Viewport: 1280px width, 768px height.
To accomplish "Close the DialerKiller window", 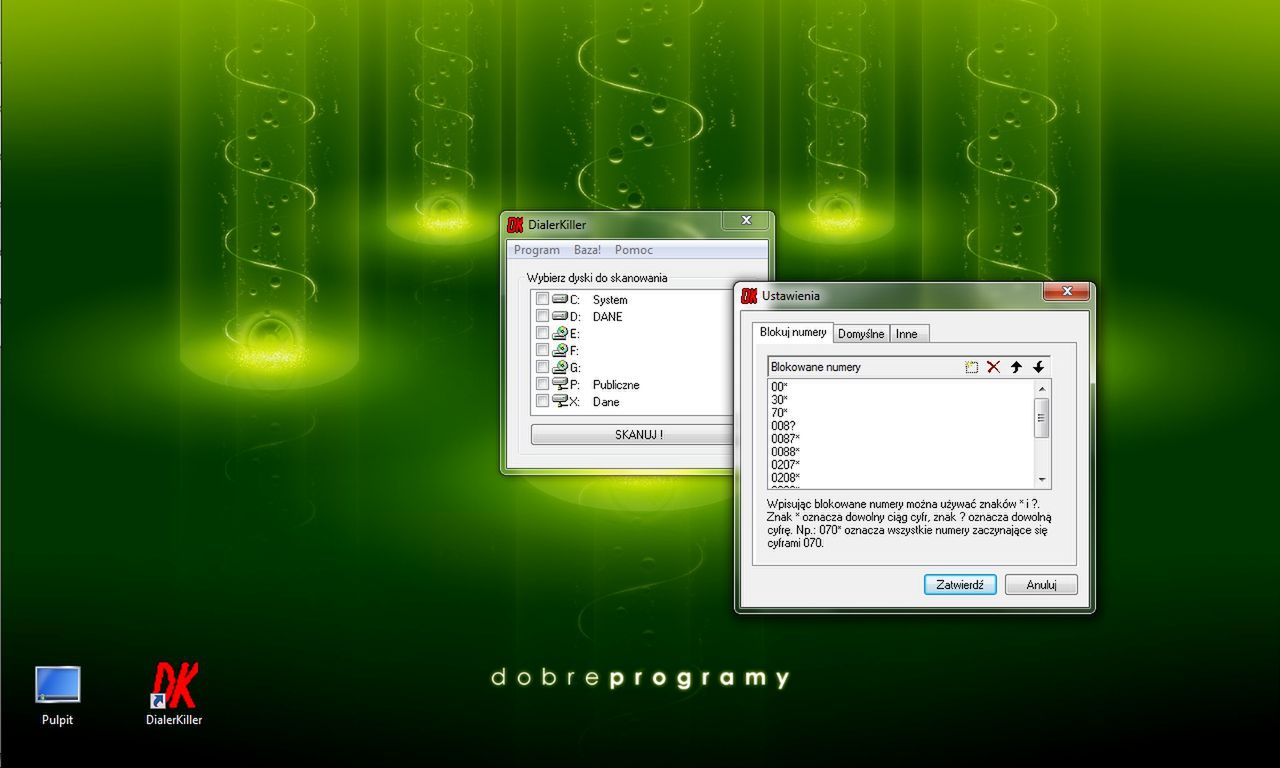I will [746, 221].
